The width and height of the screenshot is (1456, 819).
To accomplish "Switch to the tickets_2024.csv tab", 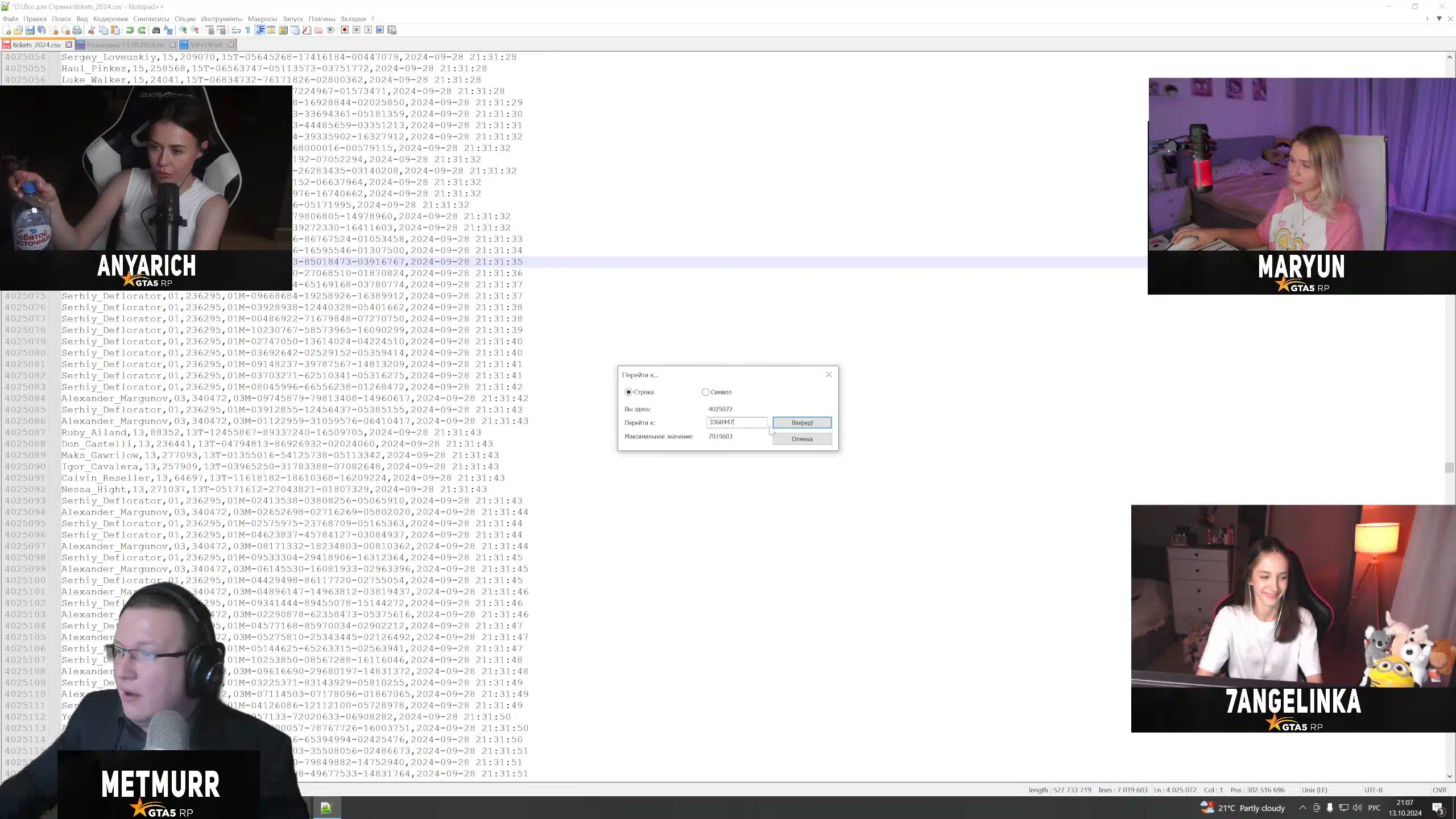I will 36,44.
